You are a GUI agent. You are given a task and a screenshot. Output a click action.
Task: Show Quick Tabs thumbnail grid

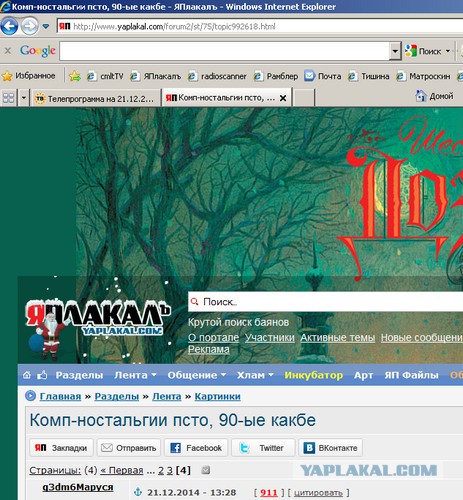click(x=9, y=98)
